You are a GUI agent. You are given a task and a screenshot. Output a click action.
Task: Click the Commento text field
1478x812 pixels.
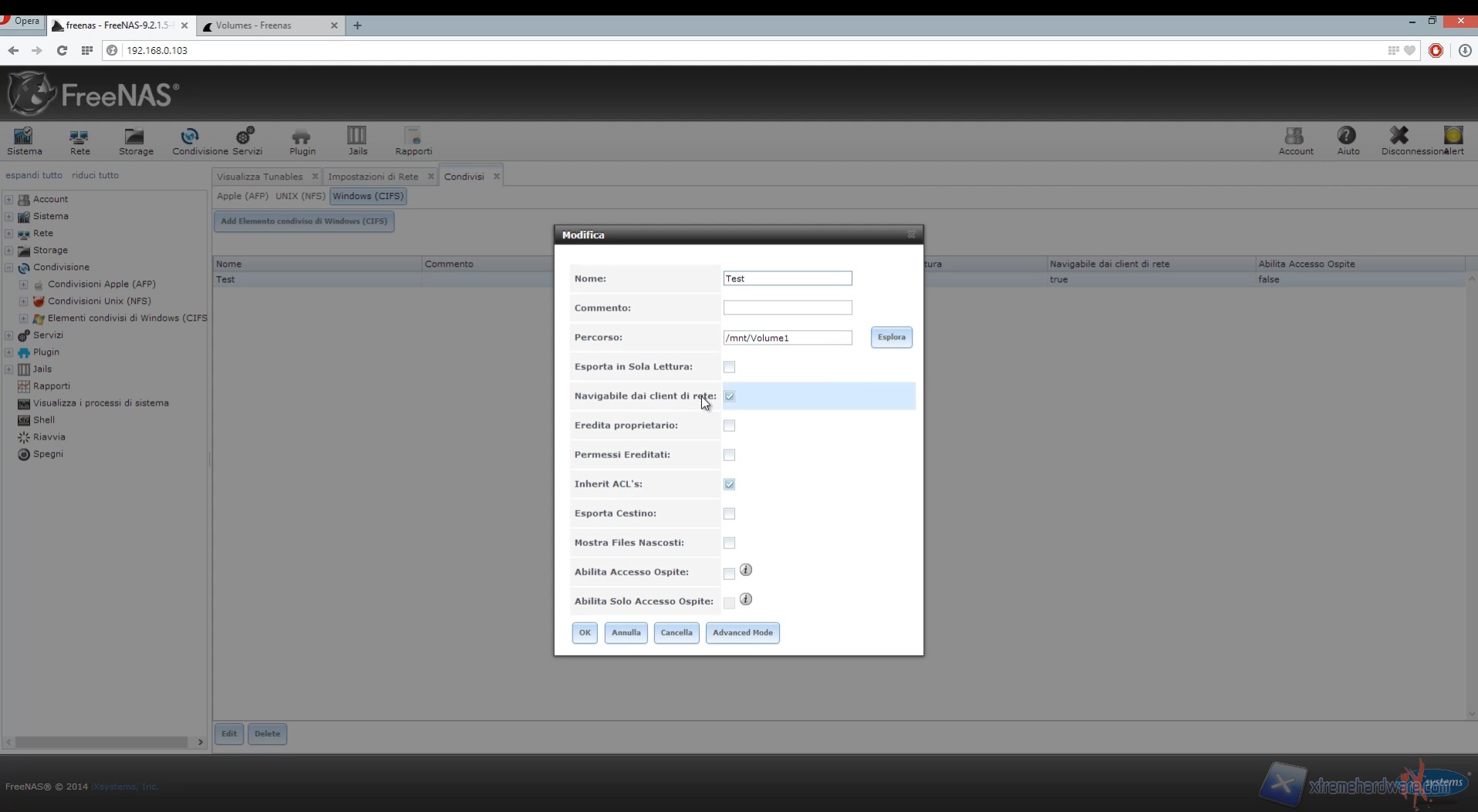[787, 308]
